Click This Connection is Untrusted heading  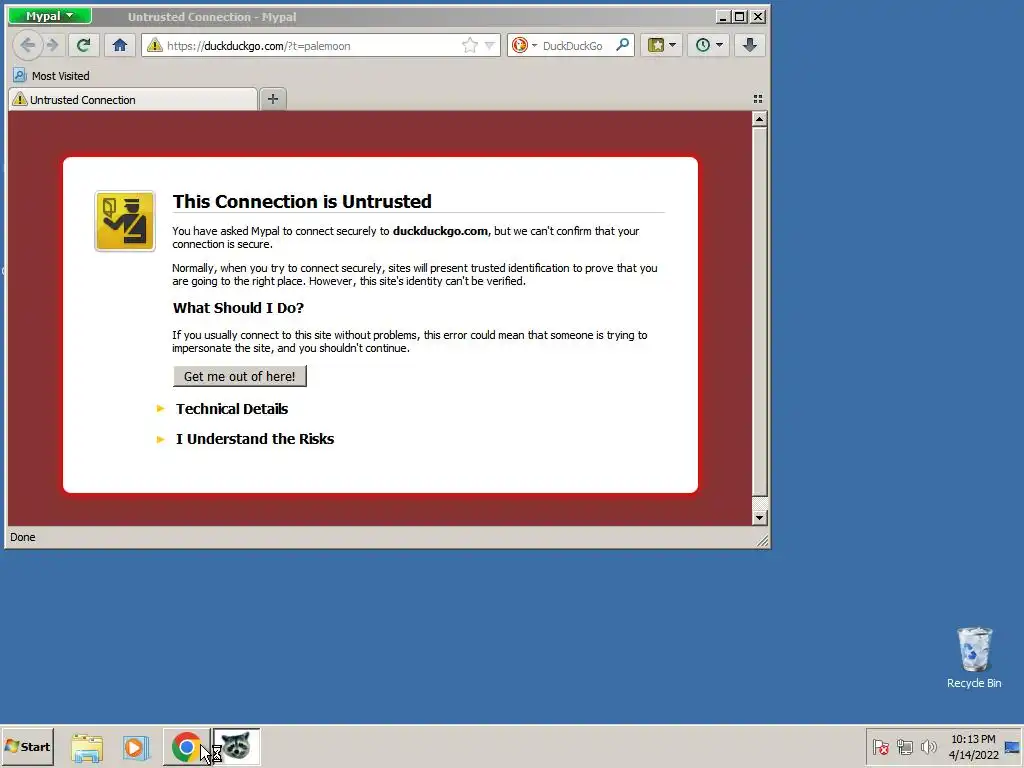302,201
